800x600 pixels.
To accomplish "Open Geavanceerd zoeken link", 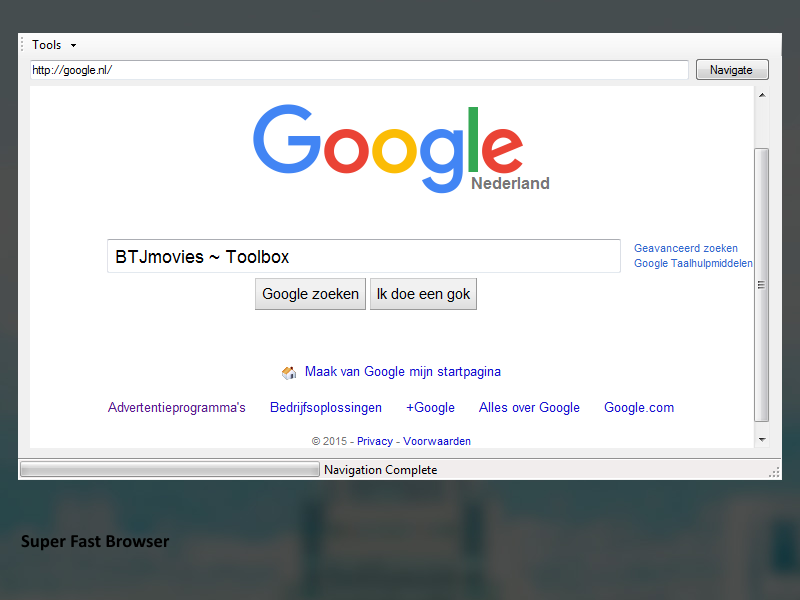I will pyautogui.click(x=686, y=248).
